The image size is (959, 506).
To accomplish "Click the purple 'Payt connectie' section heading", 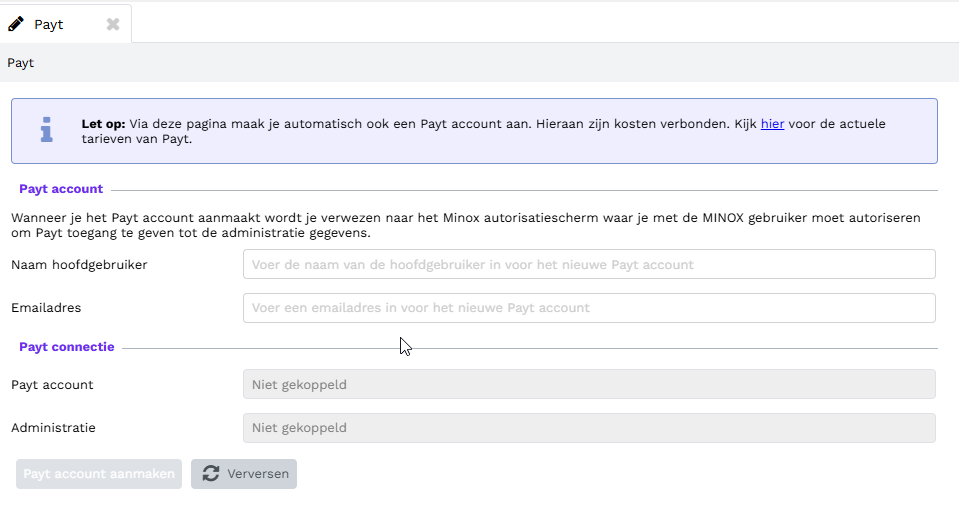I will [67, 347].
